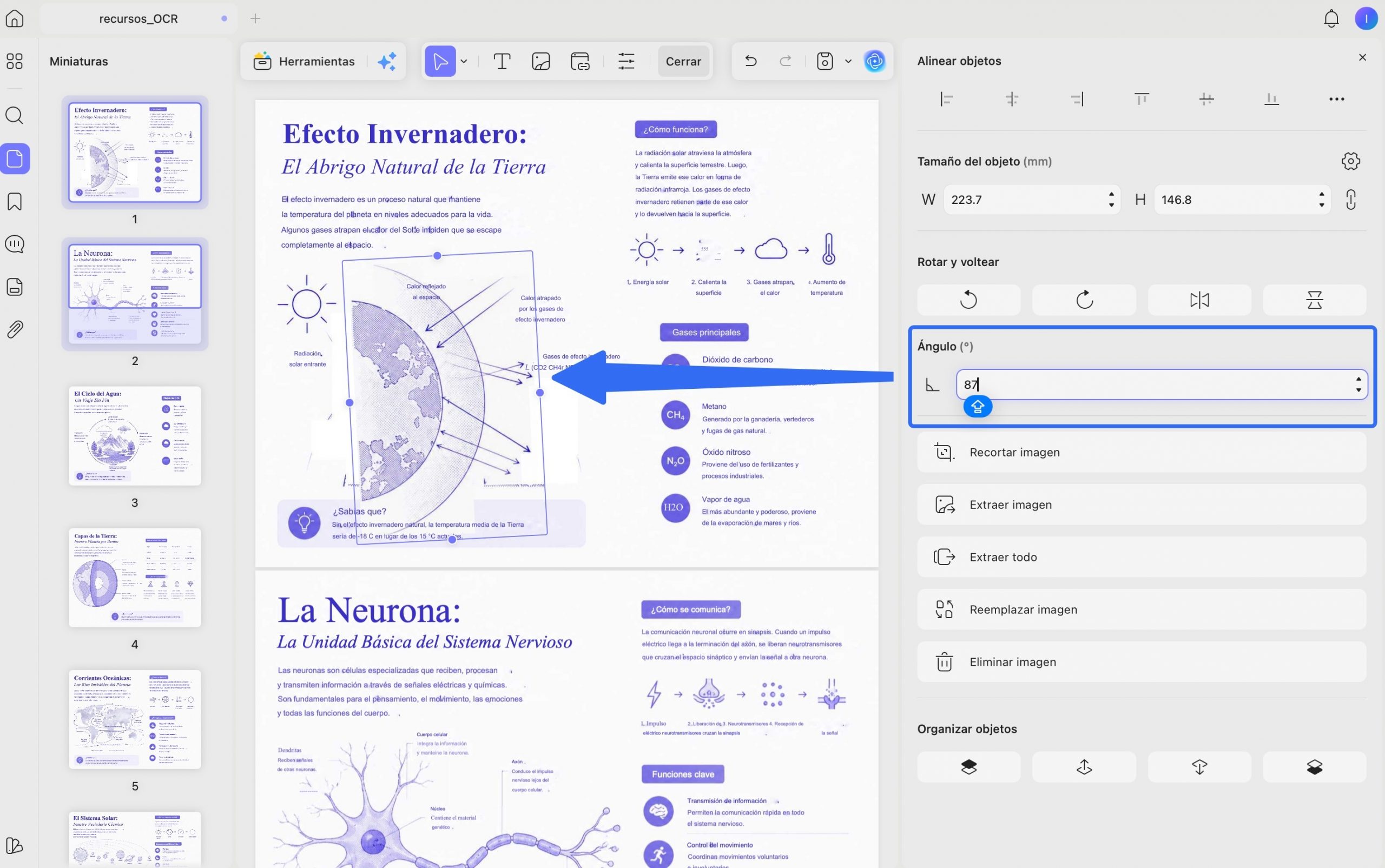
Task: Align objects to the bottom
Action: coord(1271,100)
